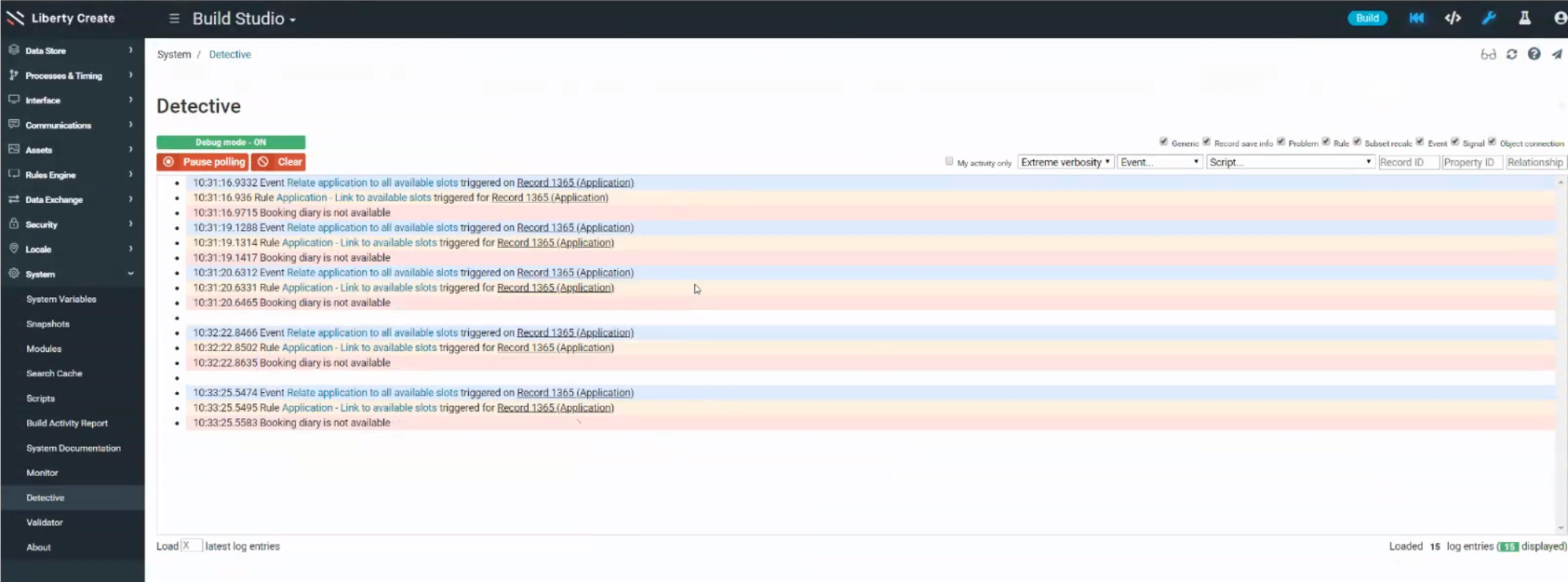Toggle the Event filter checkbox
This screenshot has width=1568, height=582.
pos(1420,142)
